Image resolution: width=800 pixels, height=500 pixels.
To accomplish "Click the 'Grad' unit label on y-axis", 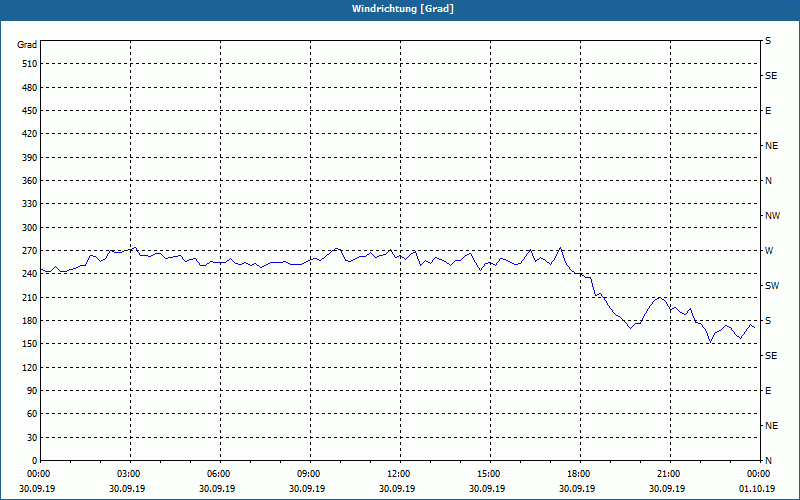I will point(27,45).
